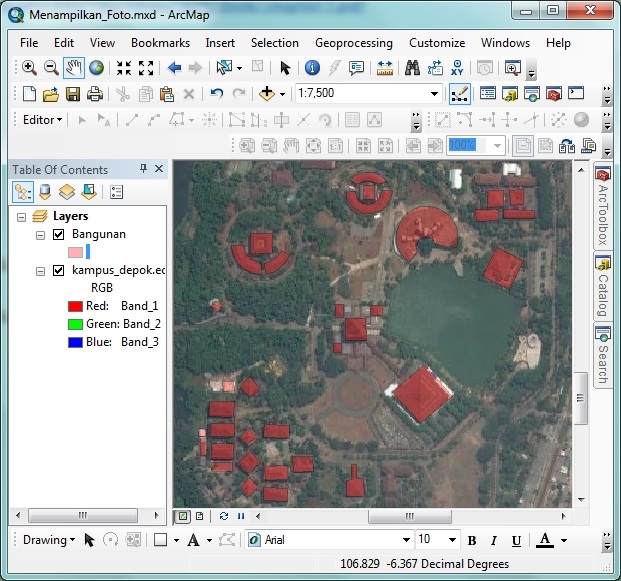Screen dimensions: 621x581
Task: Activate the Pan hand tool
Action: click(74, 68)
